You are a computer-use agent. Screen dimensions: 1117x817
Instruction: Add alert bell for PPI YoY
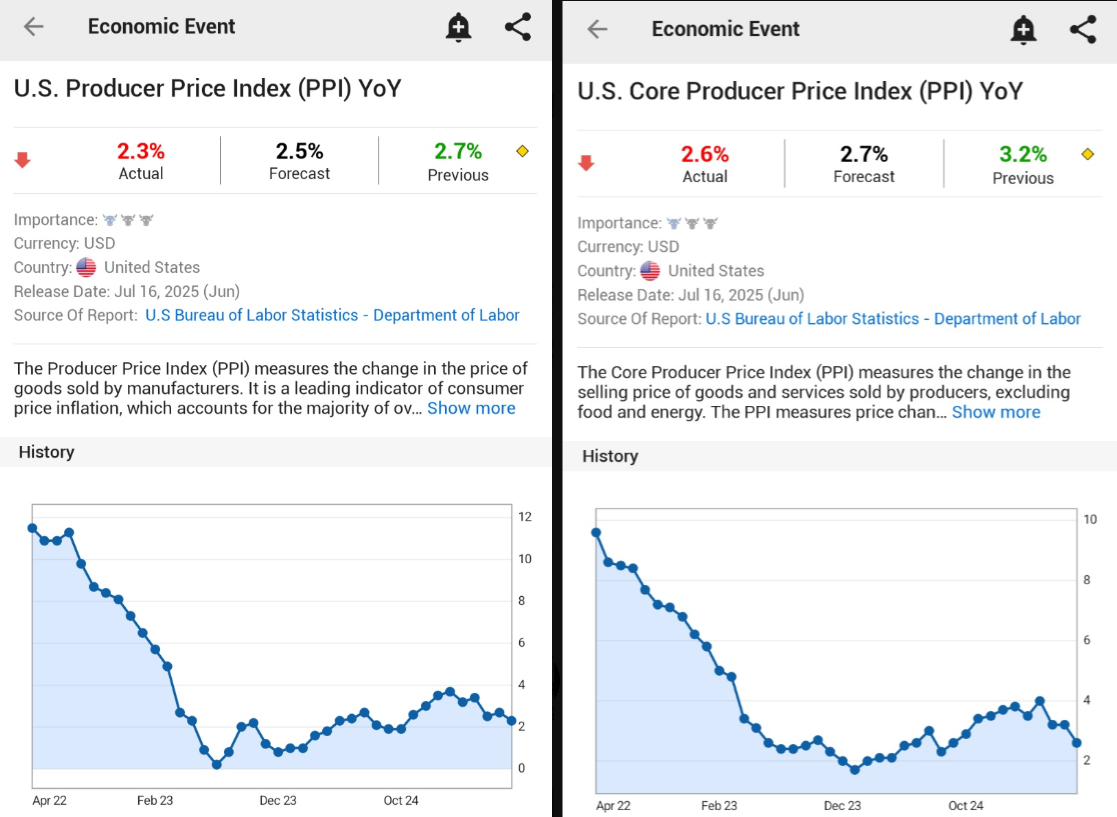(458, 28)
